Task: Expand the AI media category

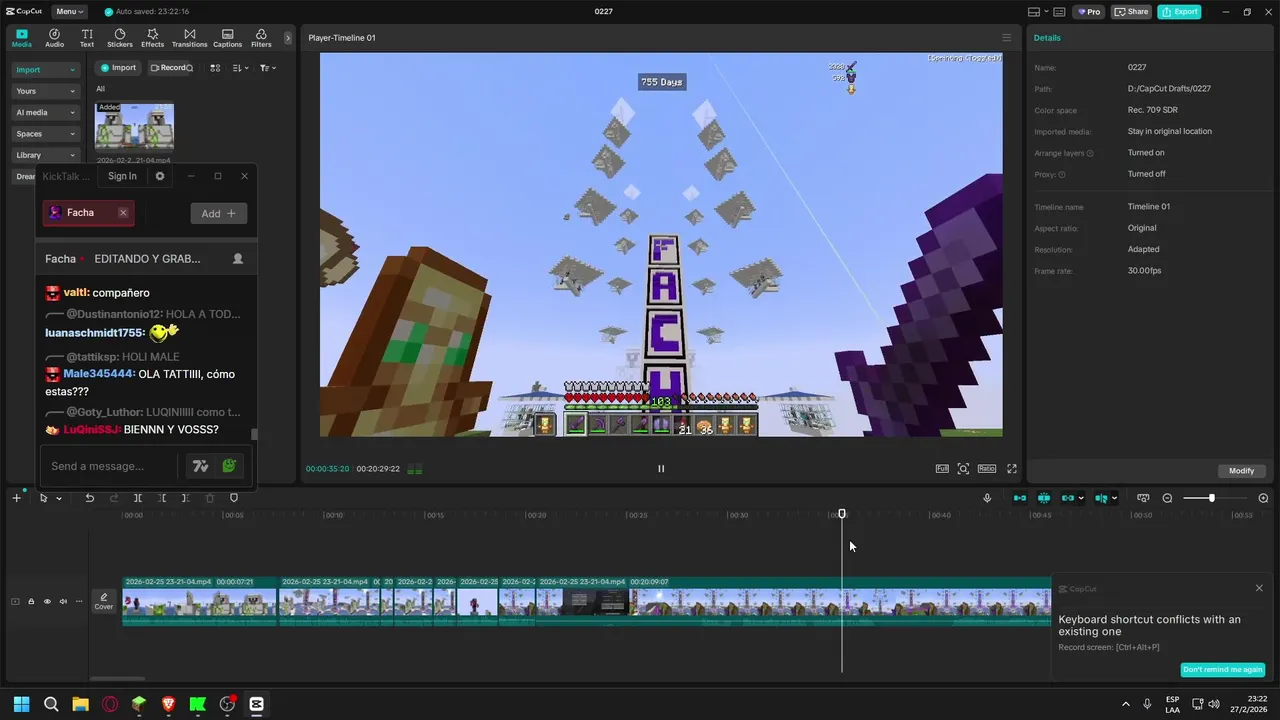Action: pyautogui.click(x=45, y=112)
